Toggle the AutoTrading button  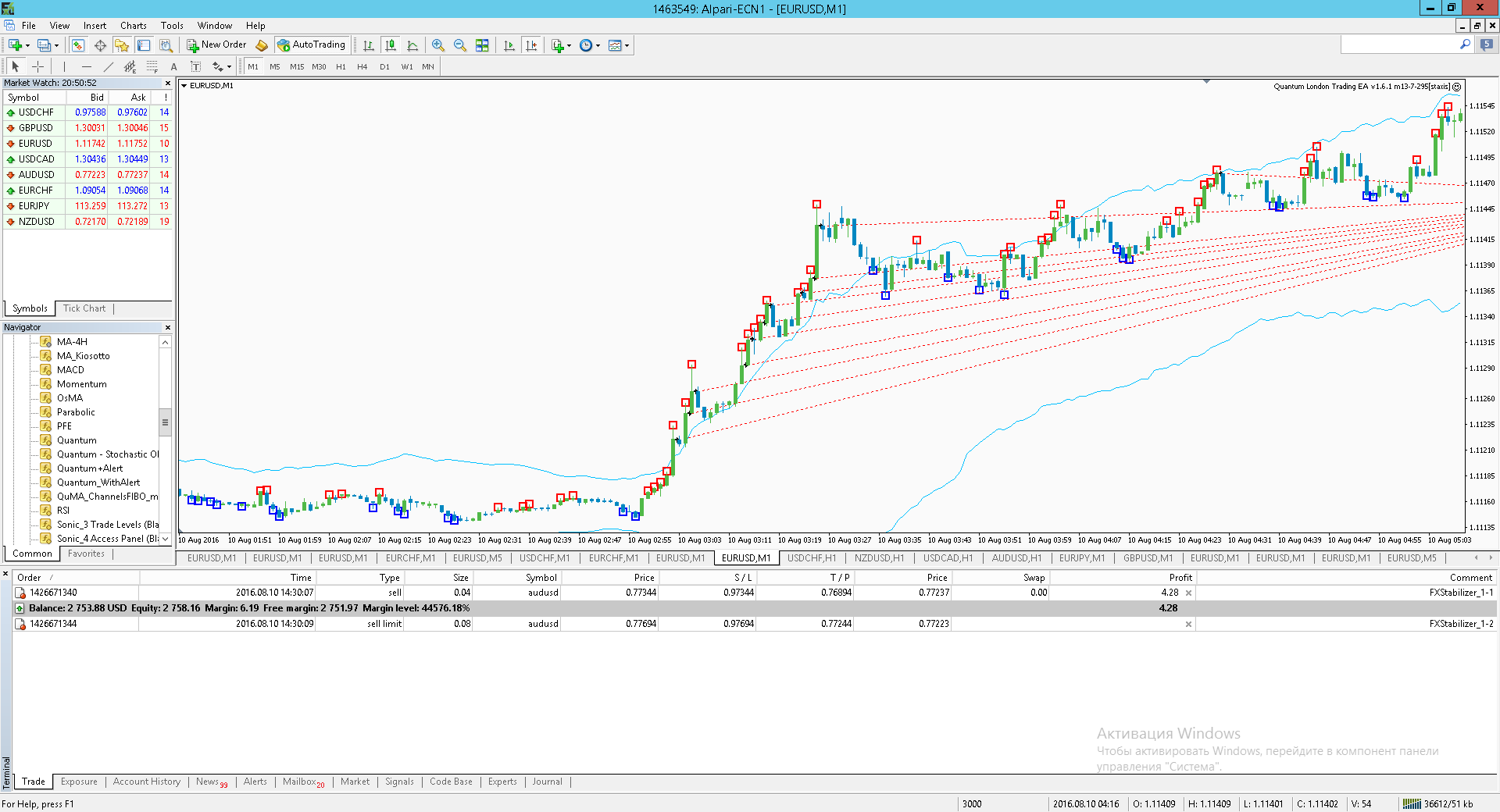pyautogui.click(x=312, y=45)
